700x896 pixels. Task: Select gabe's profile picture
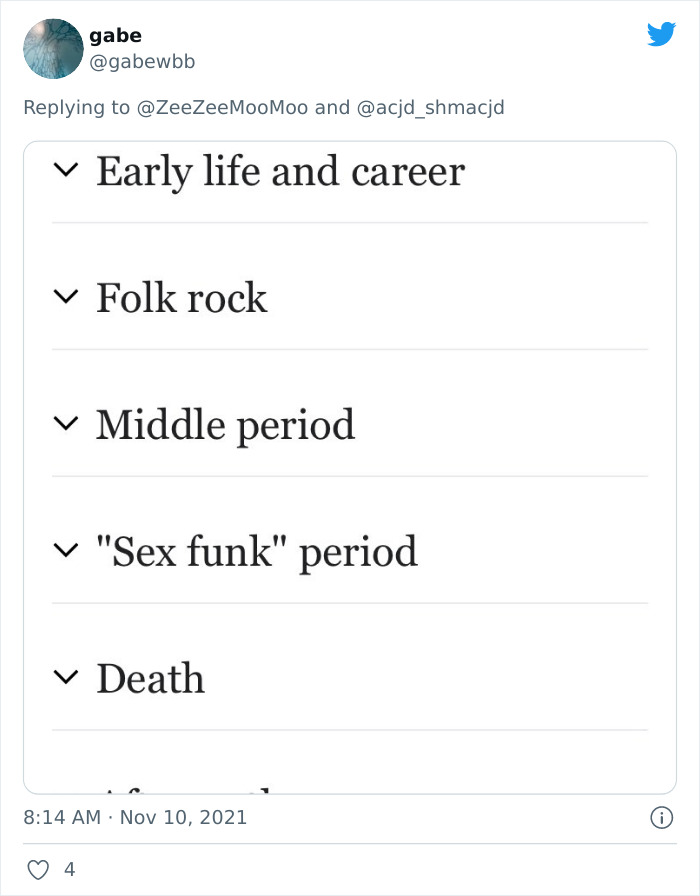(52, 48)
